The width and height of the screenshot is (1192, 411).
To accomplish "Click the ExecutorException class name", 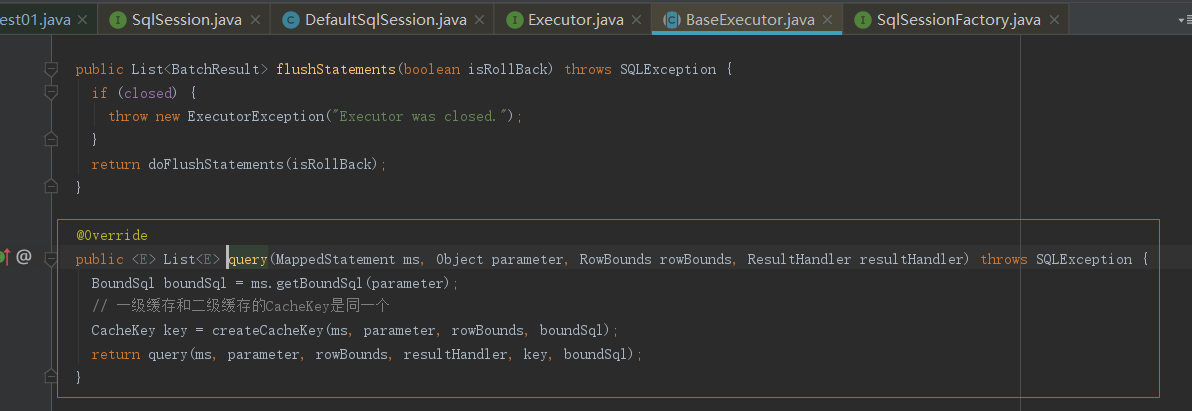I will [255, 116].
